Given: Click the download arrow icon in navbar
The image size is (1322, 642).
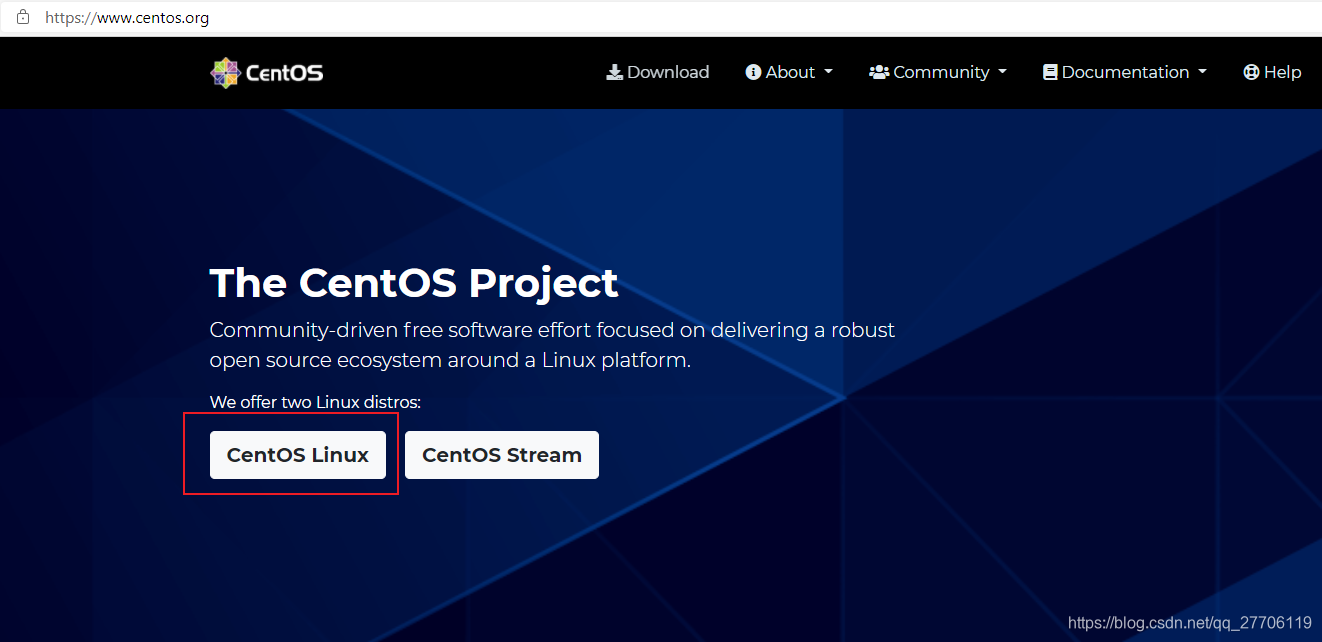Looking at the screenshot, I should pyautogui.click(x=615, y=72).
